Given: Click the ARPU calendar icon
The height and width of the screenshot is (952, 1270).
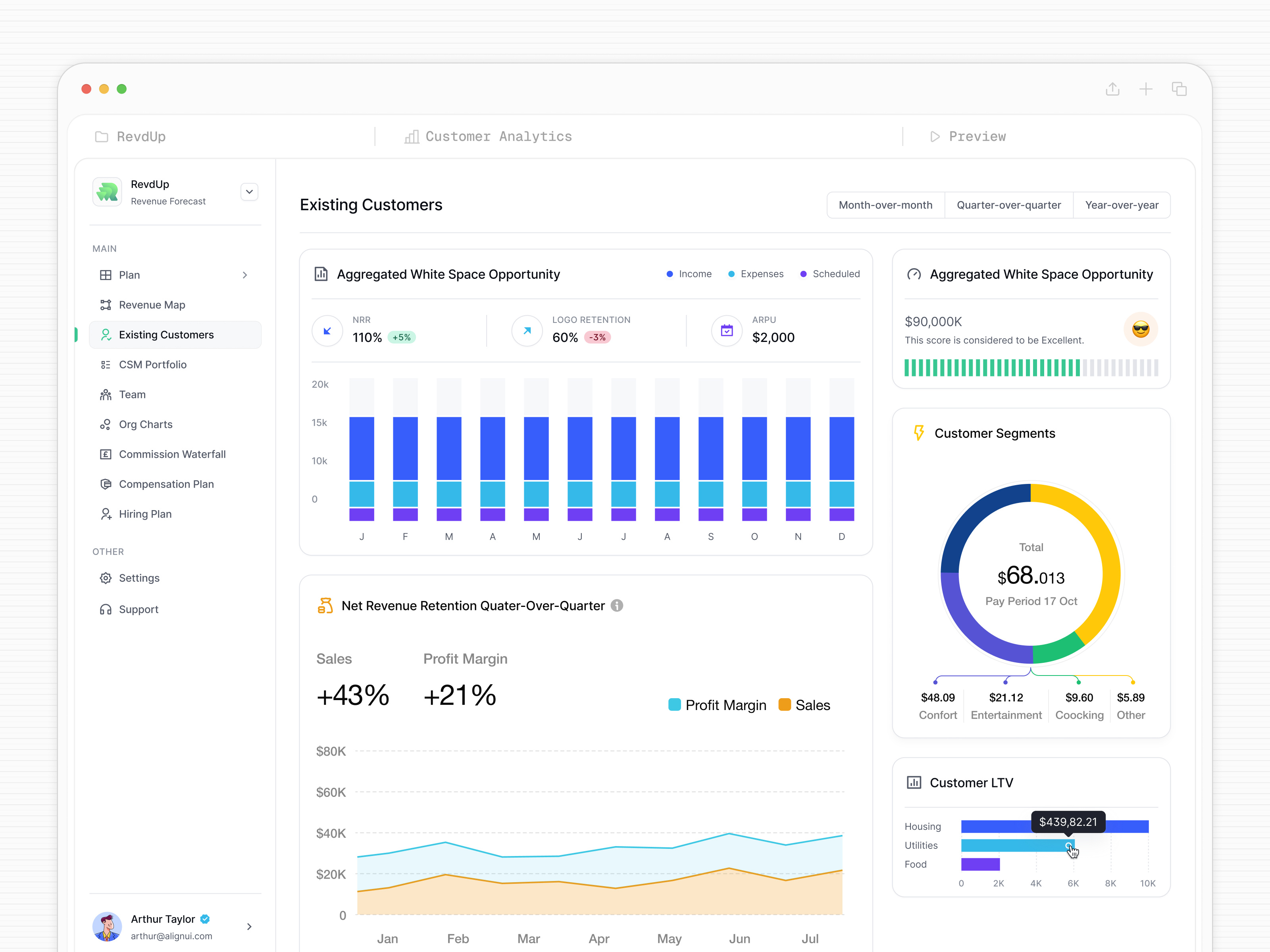Looking at the screenshot, I should 726,330.
